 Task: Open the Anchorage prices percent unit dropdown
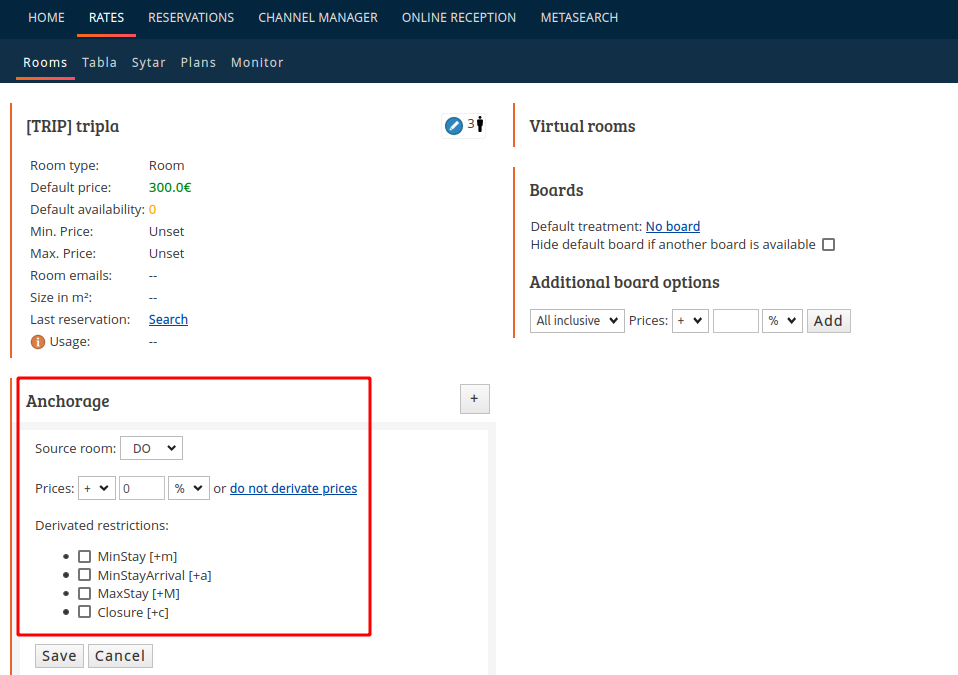[x=189, y=488]
